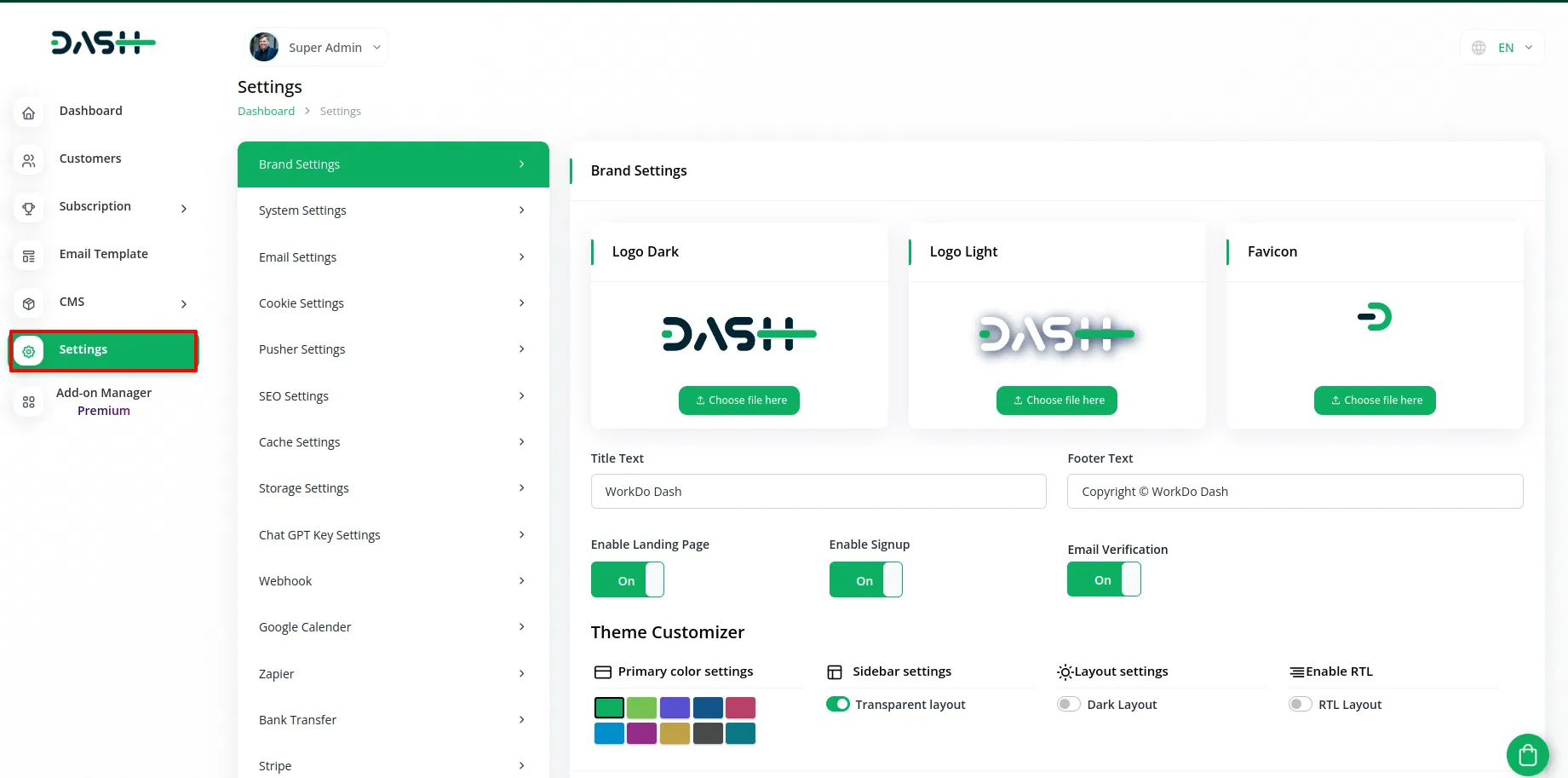Open the Storage Settings tab
The image size is (1568, 778).
[x=393, y=488]
